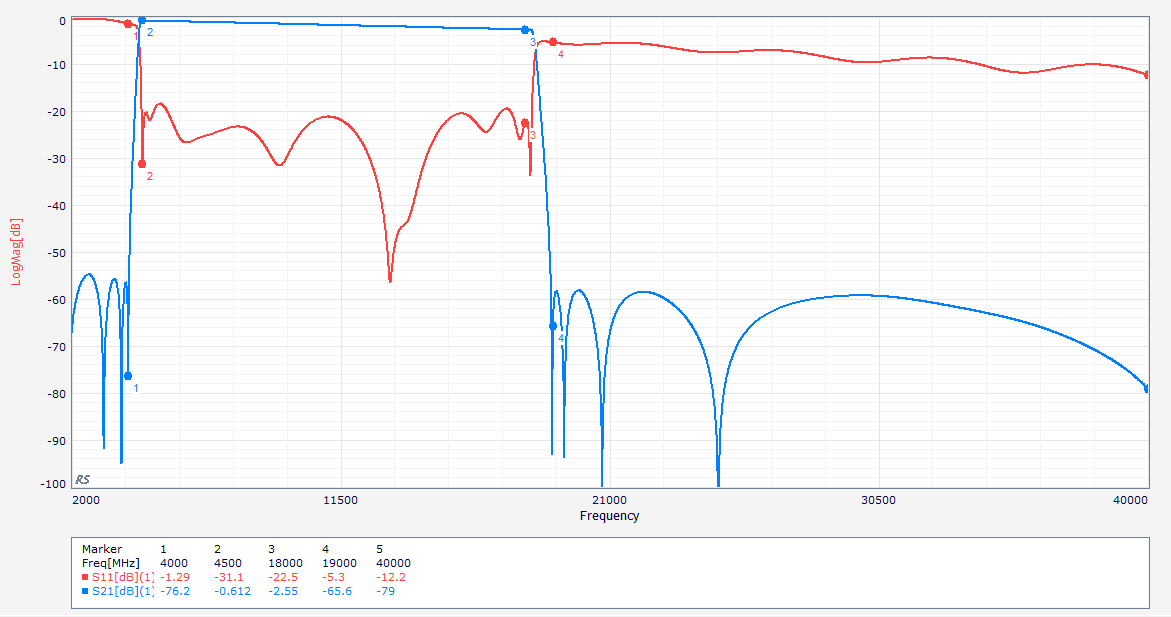Select the blue S21 marker 4 point
This screenshot has width=1171, height=617.
tap(553, 326)
